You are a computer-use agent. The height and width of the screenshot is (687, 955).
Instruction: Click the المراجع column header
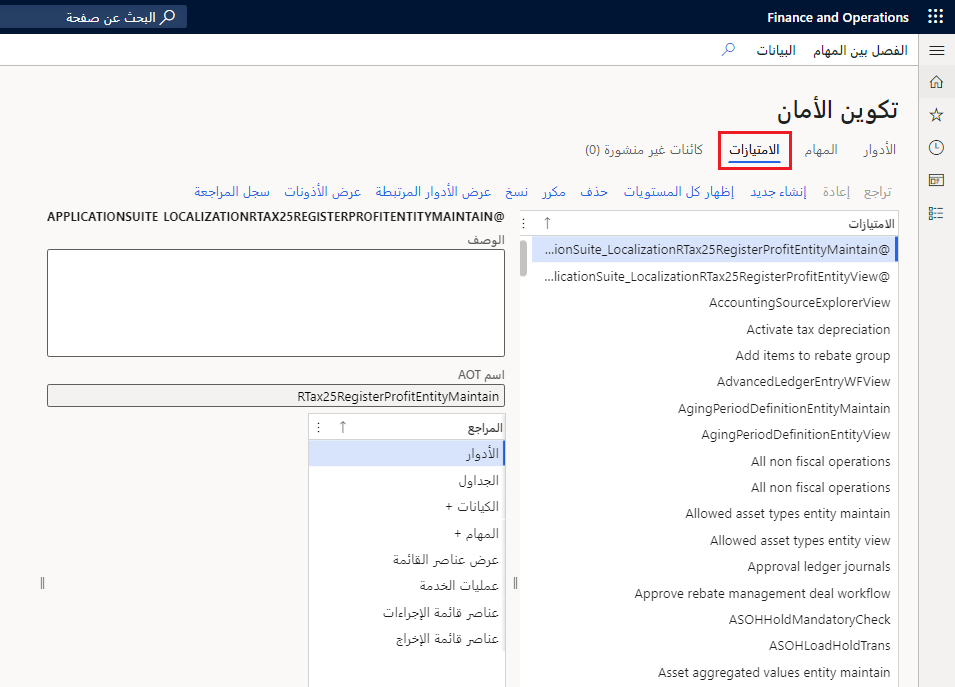pos(485,428)
